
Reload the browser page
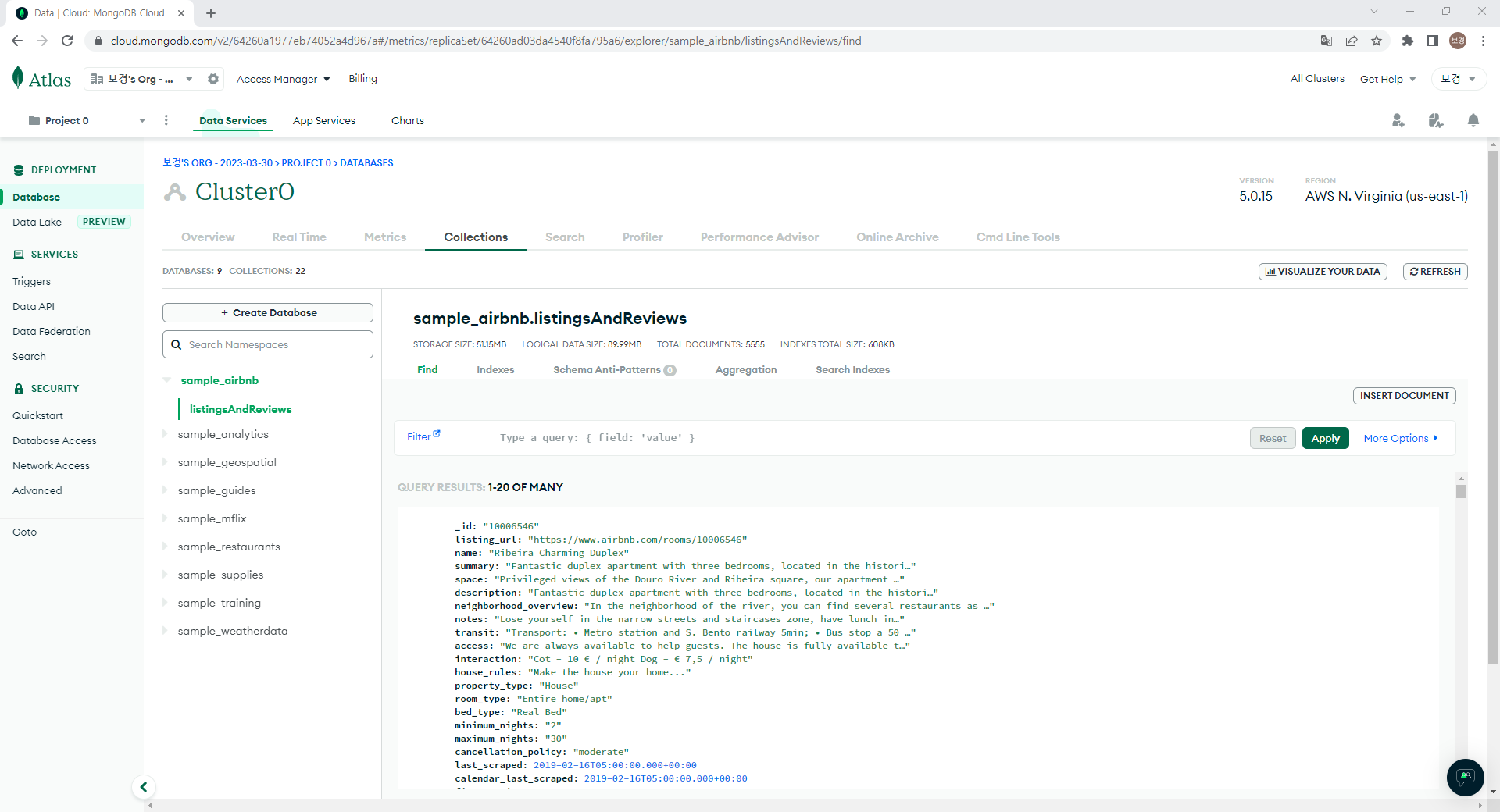[67, 41]
